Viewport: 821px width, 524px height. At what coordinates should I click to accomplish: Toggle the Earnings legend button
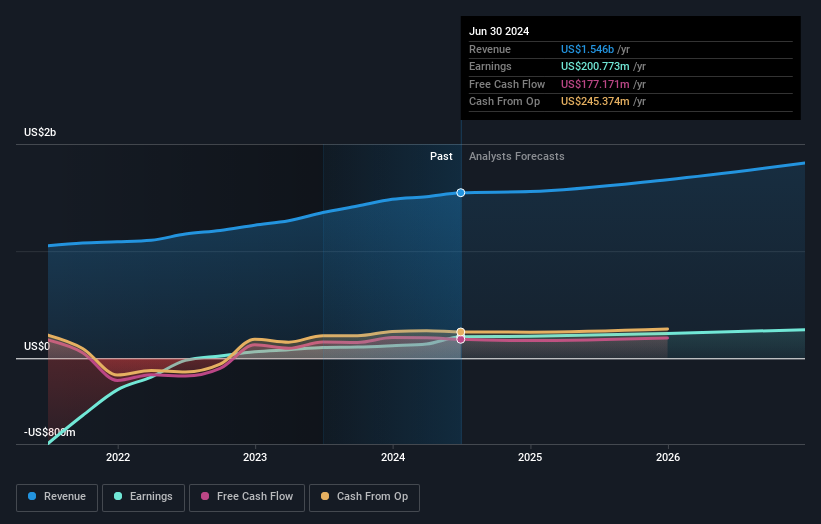tap(143, 497)
